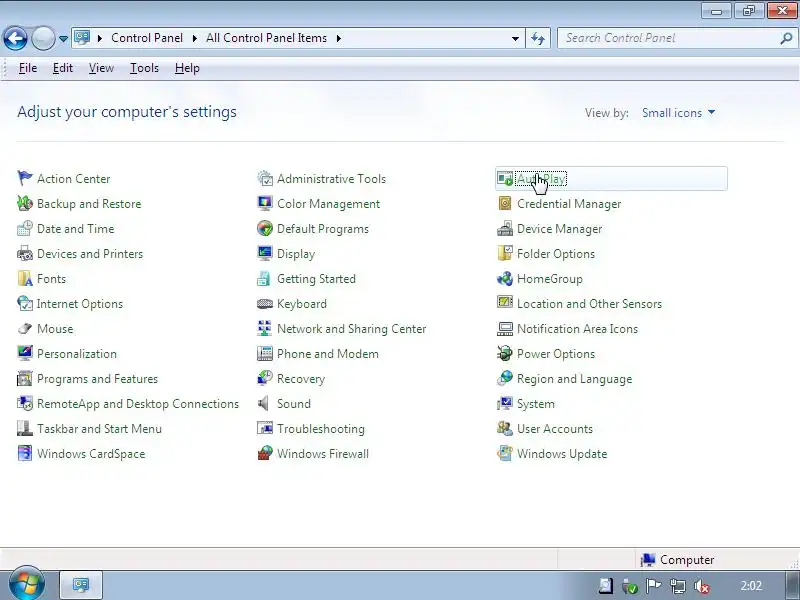This screenshot has height=600, width=800.
Task: Open the Sound speaker icon
Action: 264,403
